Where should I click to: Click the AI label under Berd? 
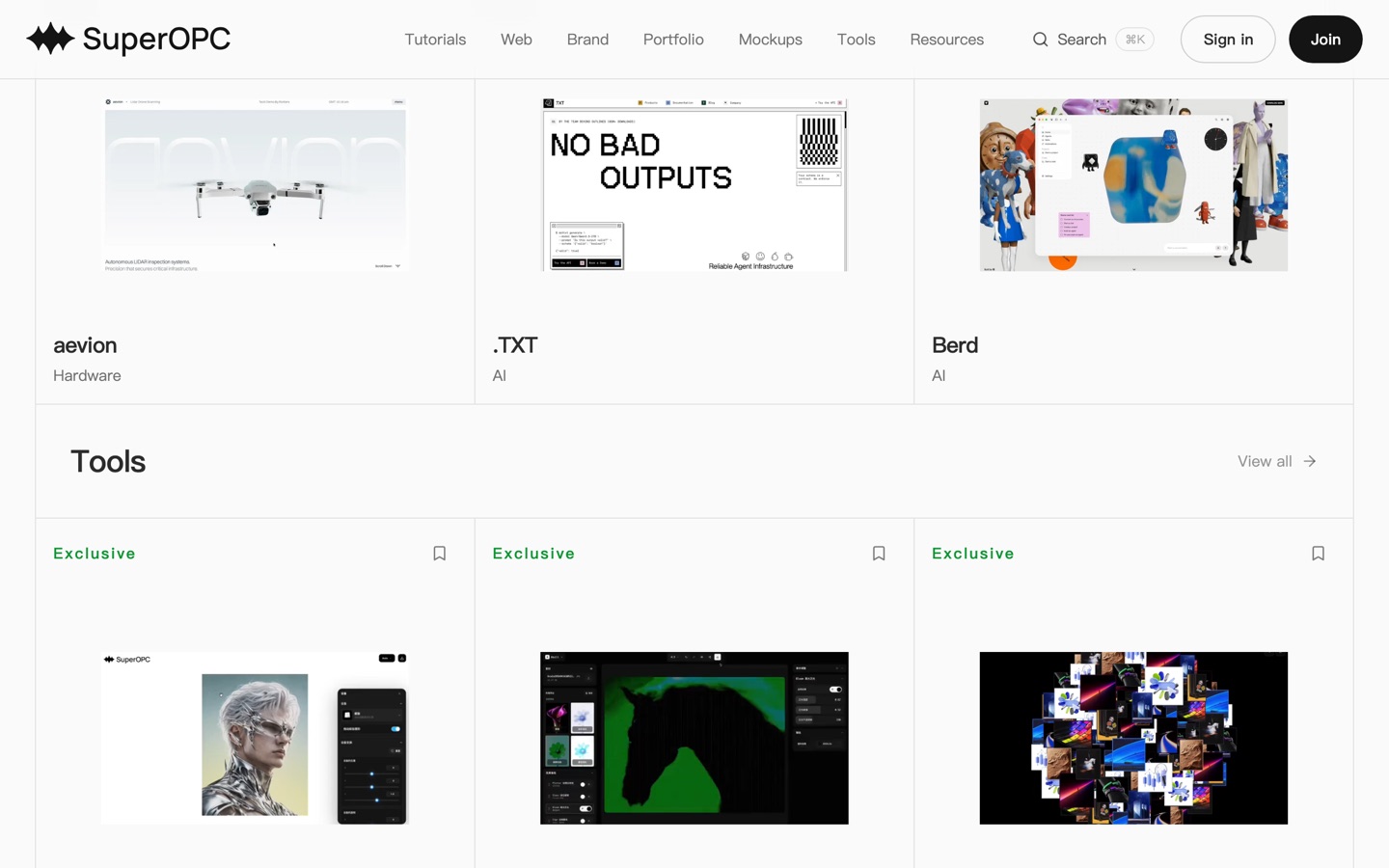(939, 376)
